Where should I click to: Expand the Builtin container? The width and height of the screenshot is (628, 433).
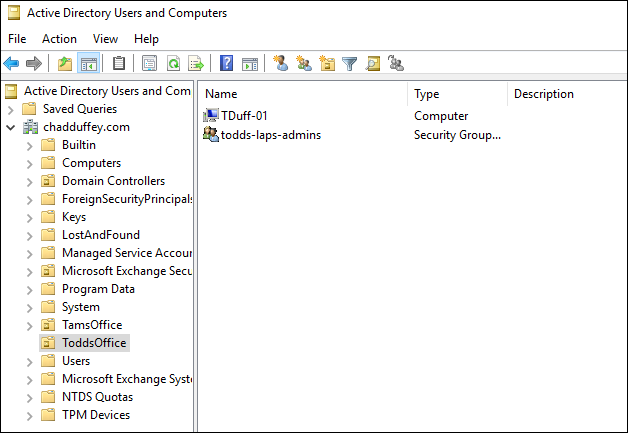coord(30,145)
